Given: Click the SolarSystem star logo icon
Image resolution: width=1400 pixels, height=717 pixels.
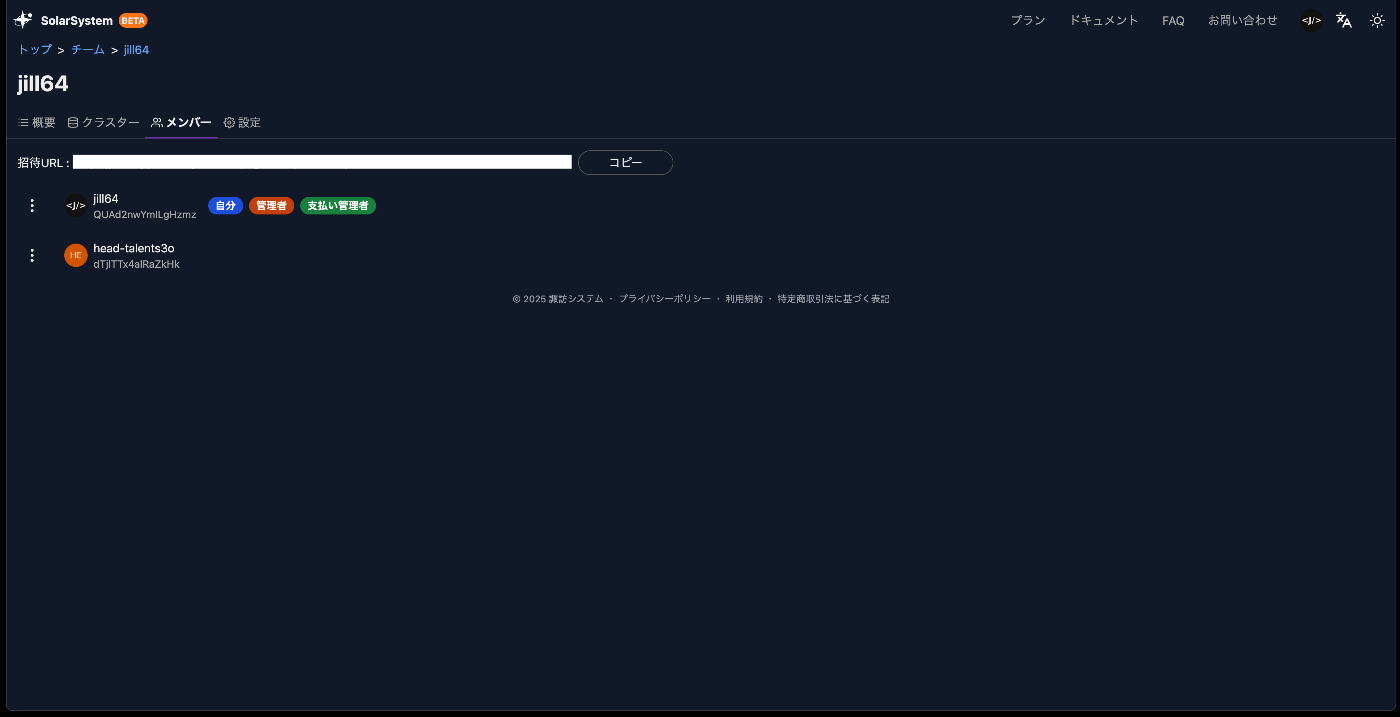Looking at the screenshot, I should 23,20.
